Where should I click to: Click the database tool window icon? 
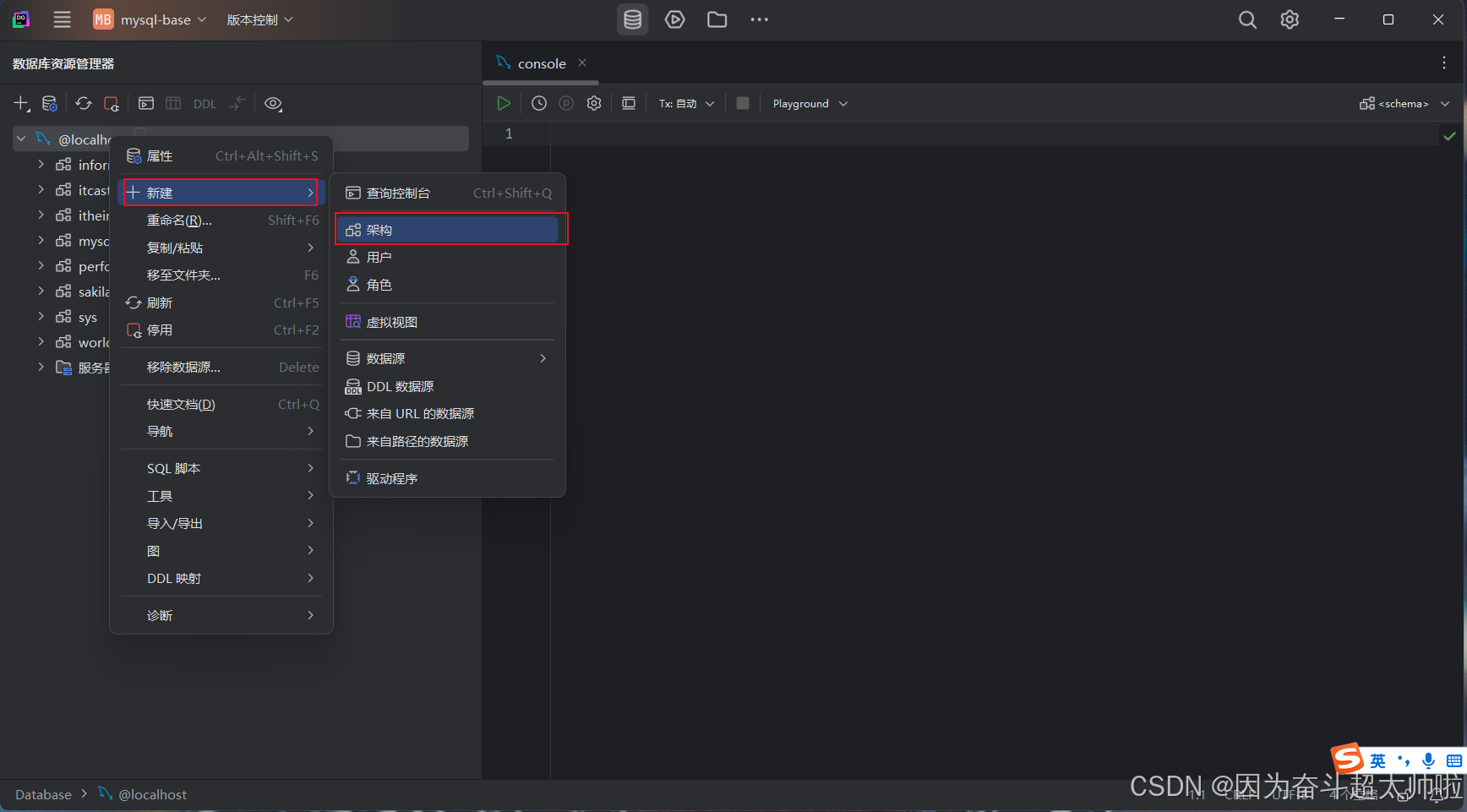tap(632, 19)
